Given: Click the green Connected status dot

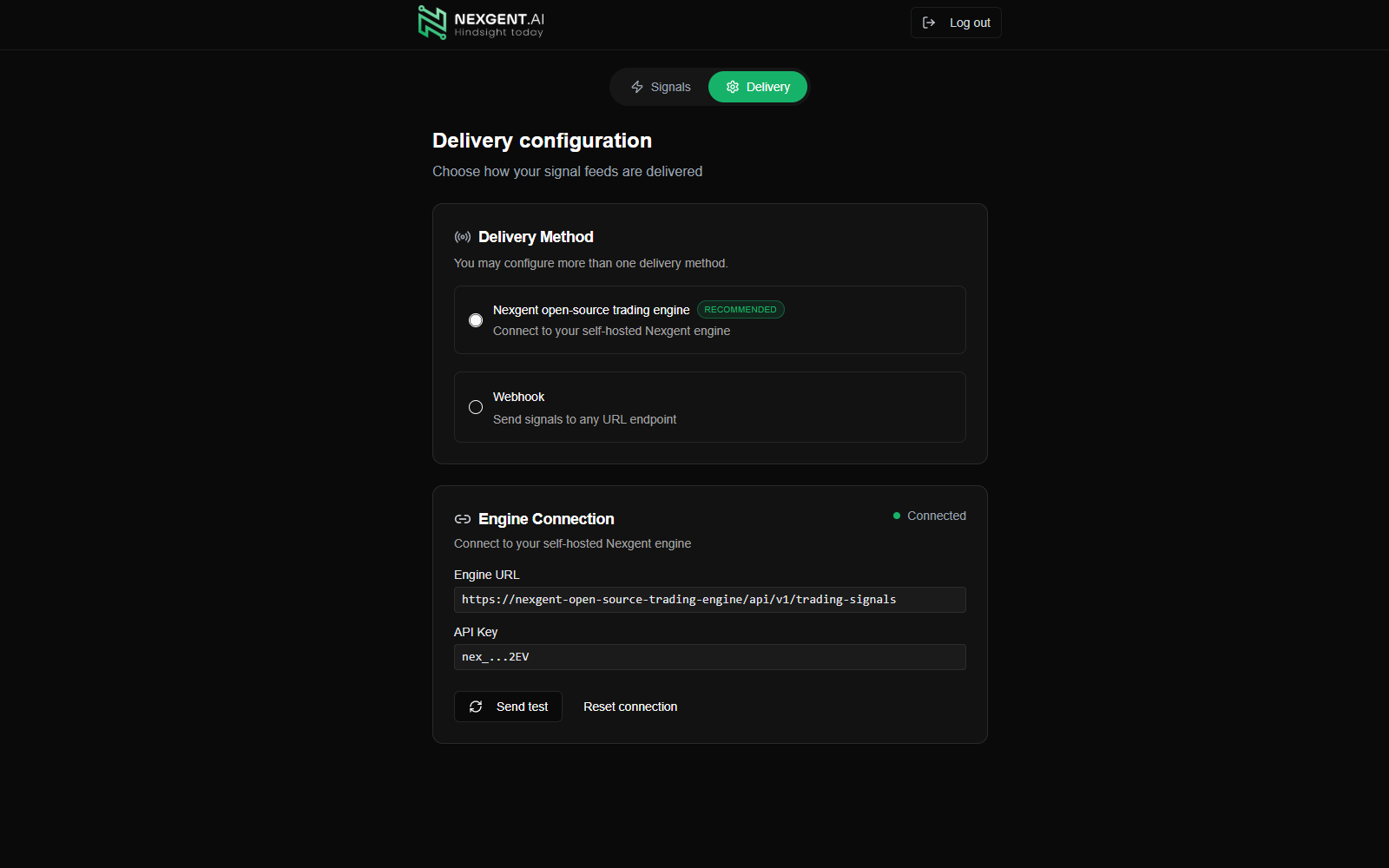Looking at the screenshot, I should (897, 516).
